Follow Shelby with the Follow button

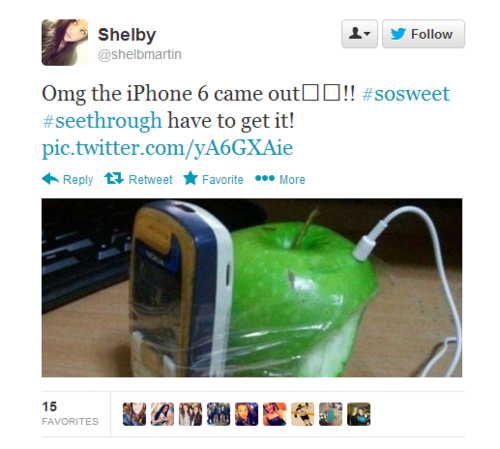coord(423,34)
